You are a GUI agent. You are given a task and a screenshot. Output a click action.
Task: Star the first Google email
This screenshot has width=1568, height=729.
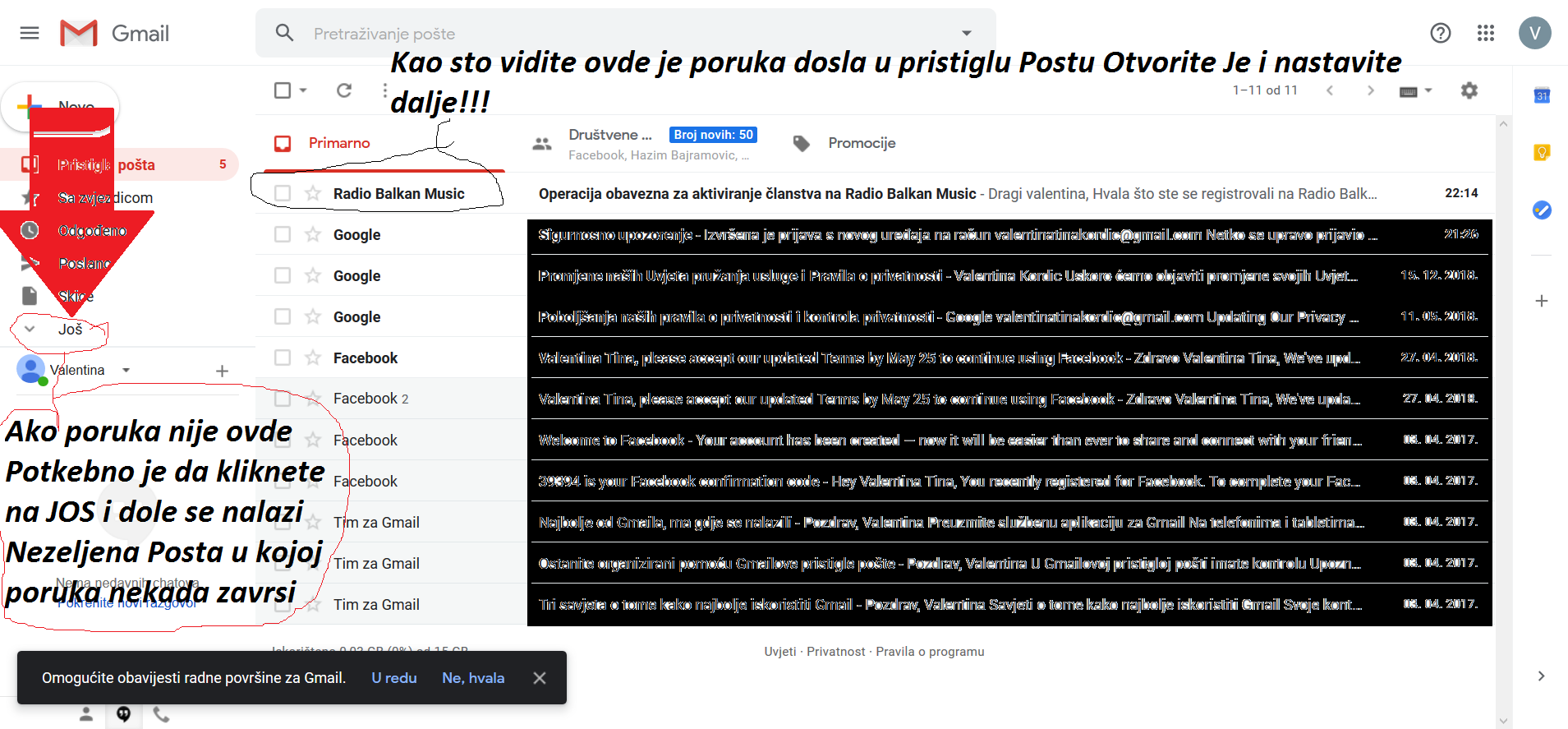313,234
